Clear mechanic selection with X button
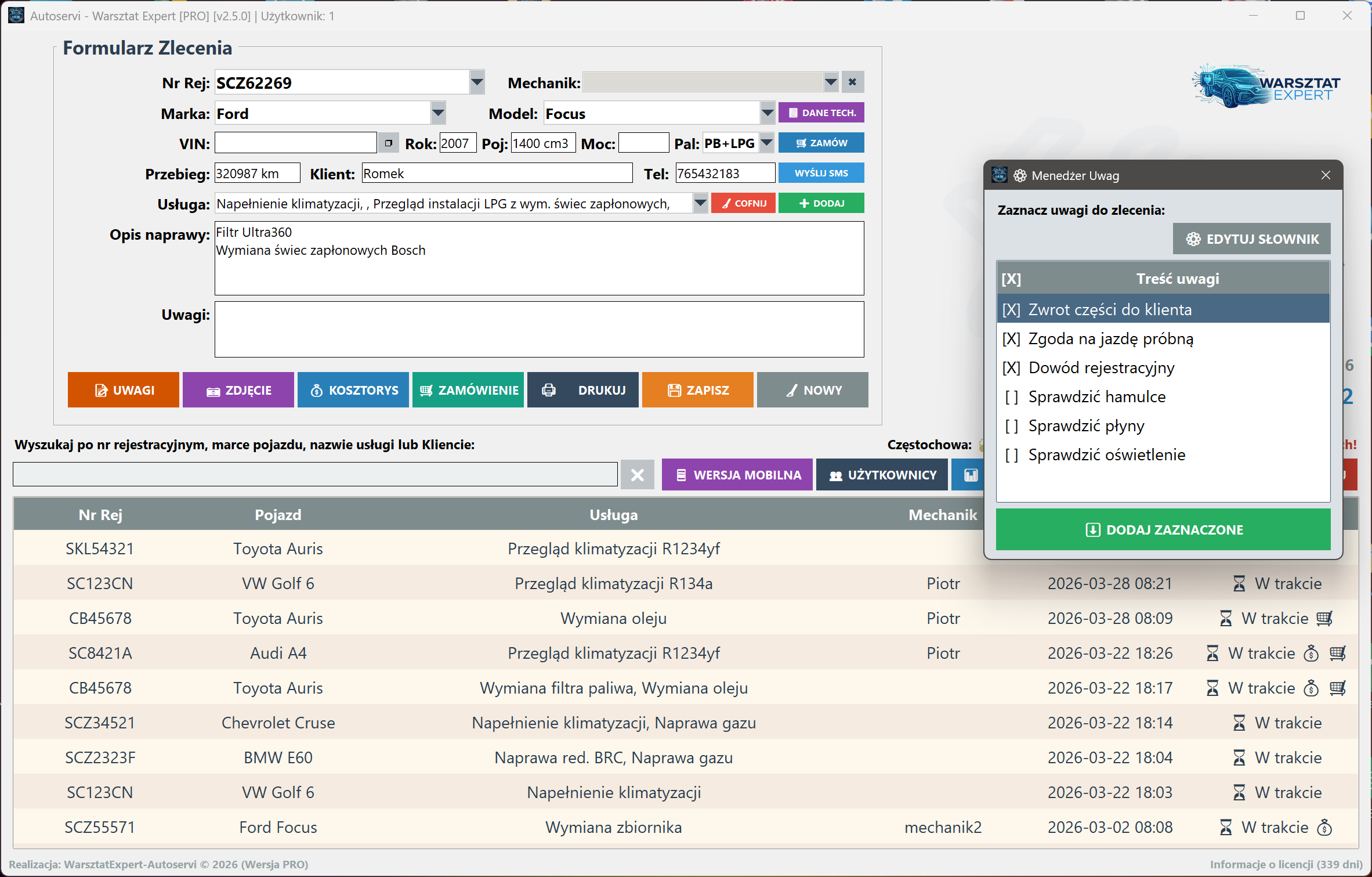The image size is (1372, 877). (852, 82)
